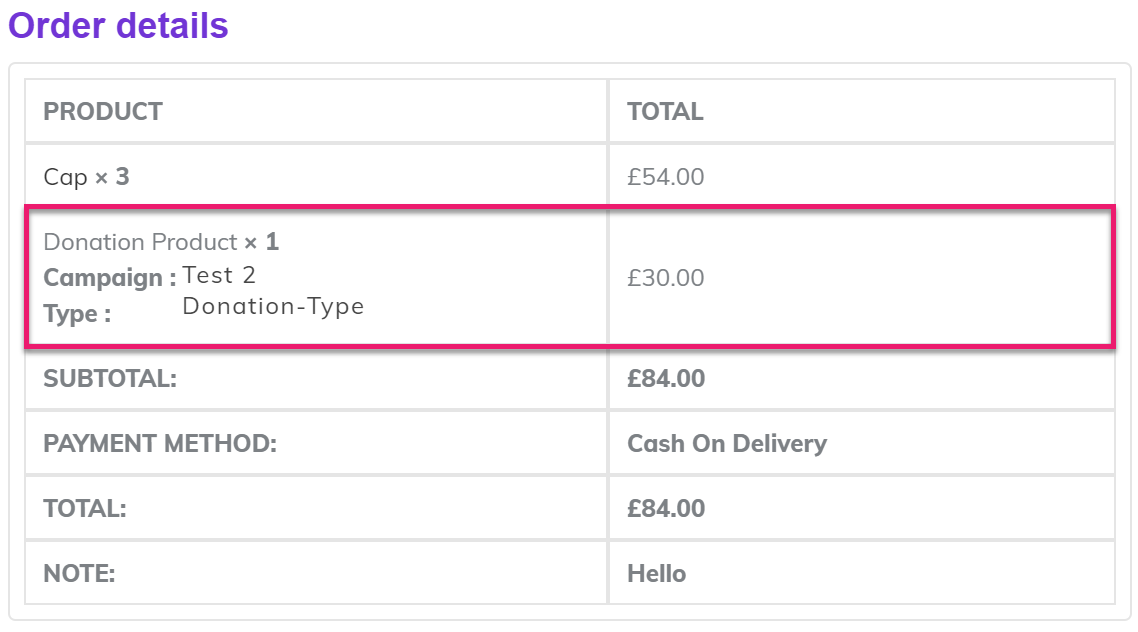This screenshot has height=632, width=1138.
Task: Click the TOTAL column header at the top
Action: pos(665,112)
